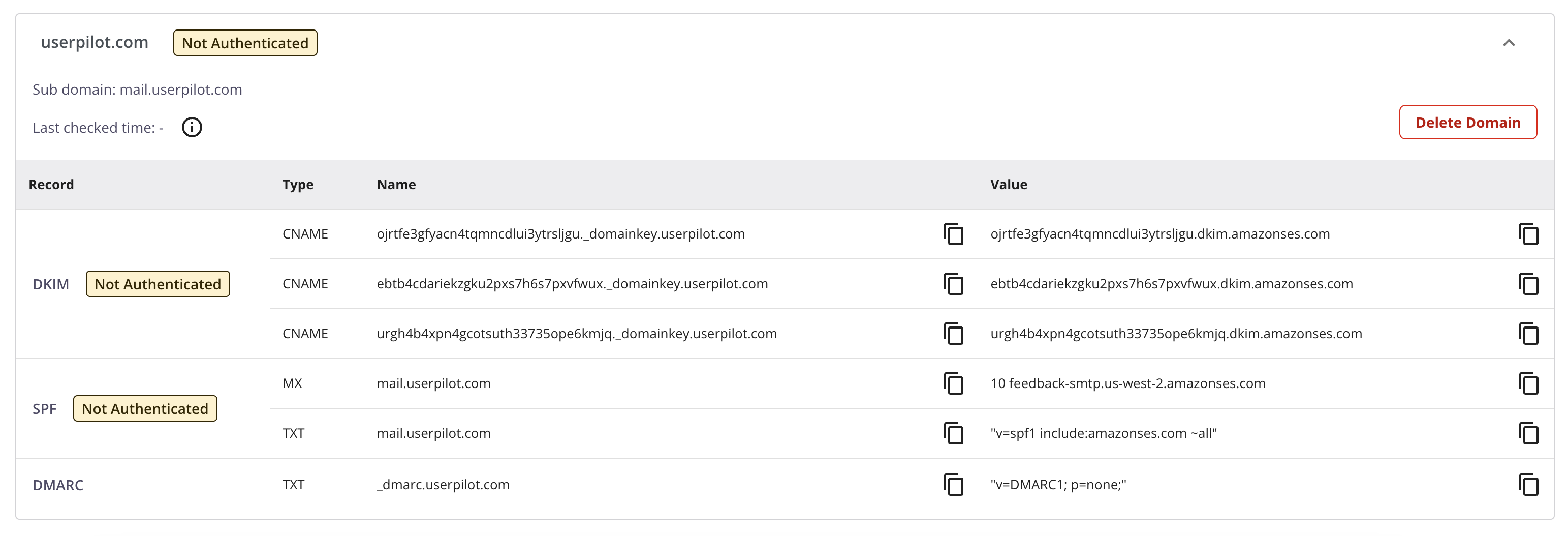Select urgh4b4xpn4gcotsuth33735ope6kmjq._domainkey.userpilot.com text
This screenshot has height=536, width=1568.
click(x=576, y=334)
